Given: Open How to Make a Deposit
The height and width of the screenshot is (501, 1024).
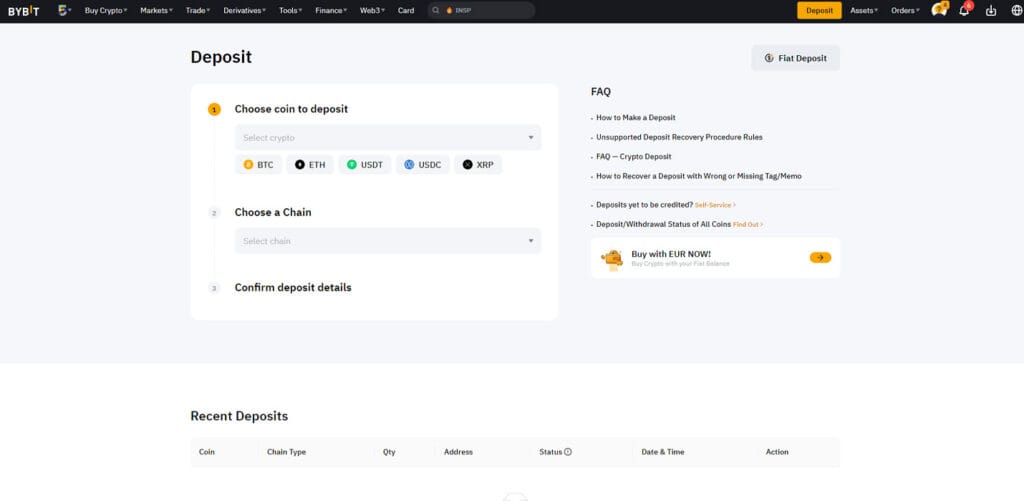Looking at the screenshot, I should [x=635, y=118].
